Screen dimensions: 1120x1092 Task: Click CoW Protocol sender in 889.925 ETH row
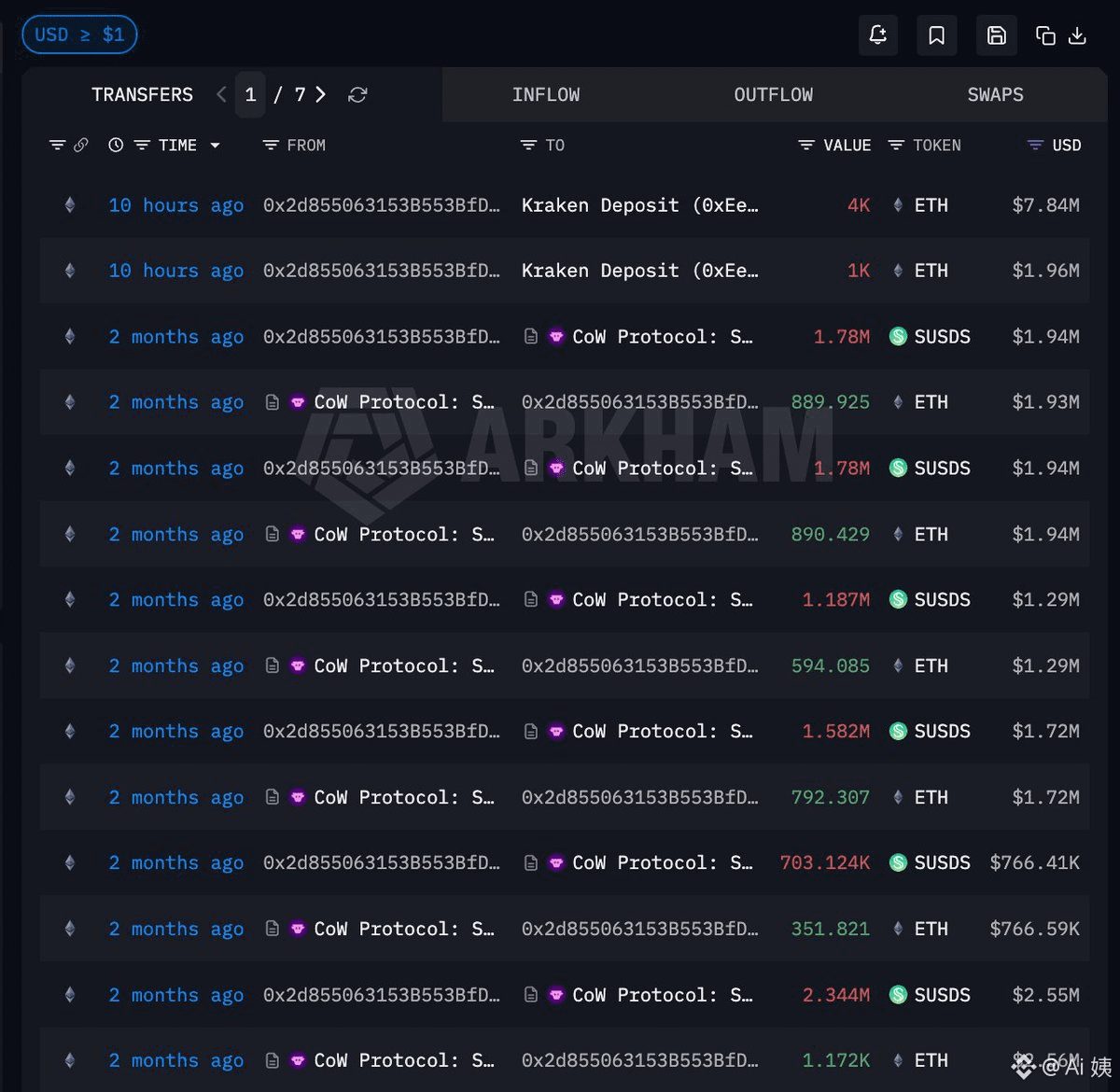tap(404, 402)
